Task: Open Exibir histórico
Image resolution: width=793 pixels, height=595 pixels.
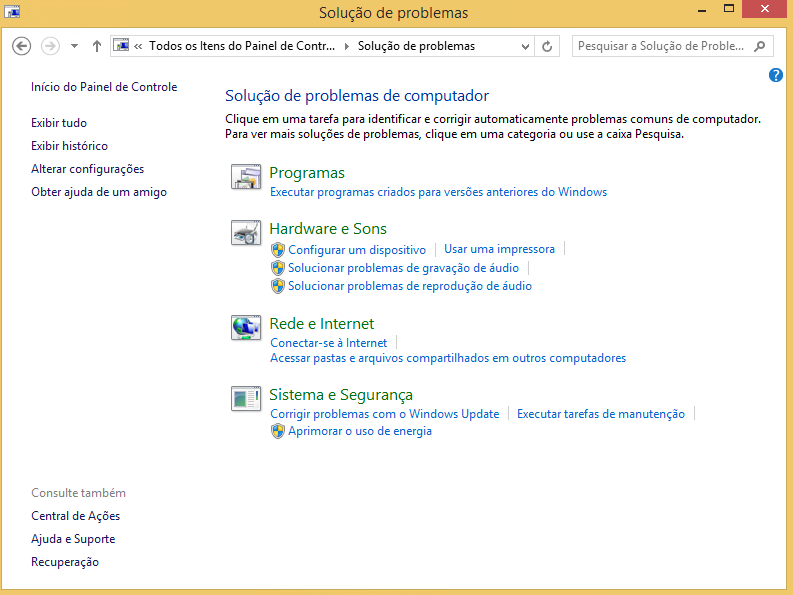Action: tap(69, 146)
